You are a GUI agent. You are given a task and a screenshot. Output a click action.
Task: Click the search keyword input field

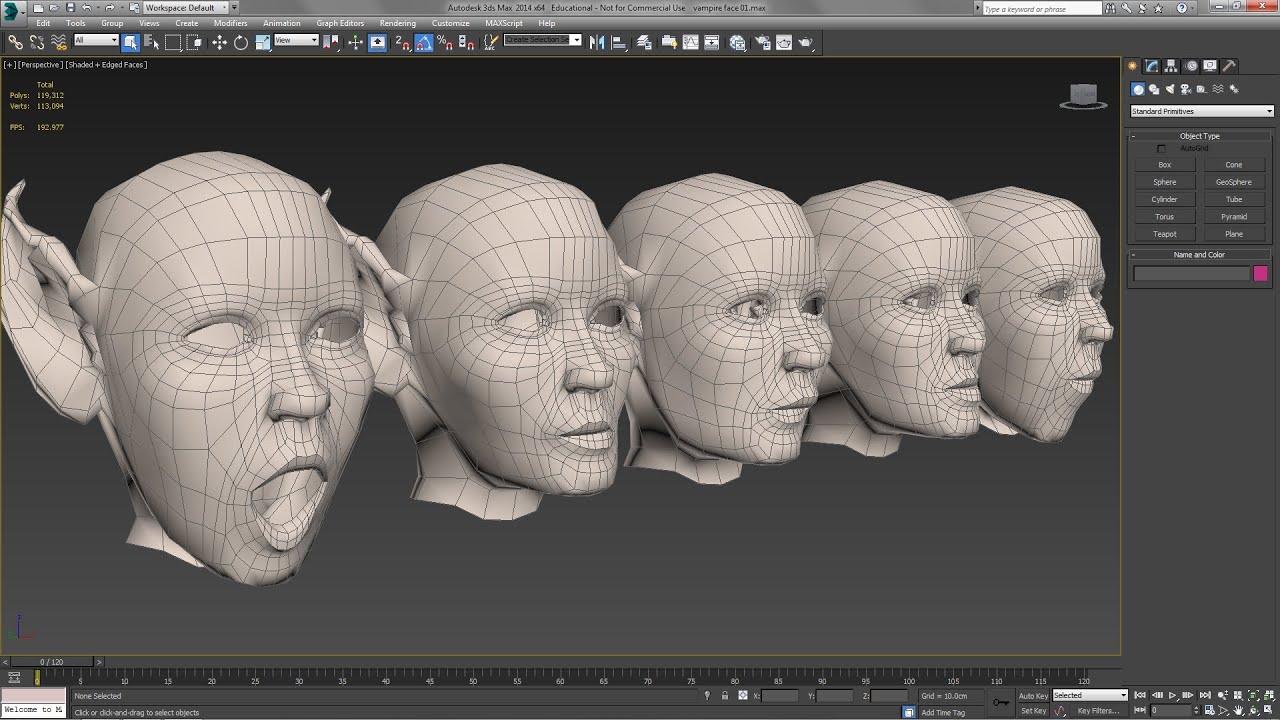click(1040, 8)
